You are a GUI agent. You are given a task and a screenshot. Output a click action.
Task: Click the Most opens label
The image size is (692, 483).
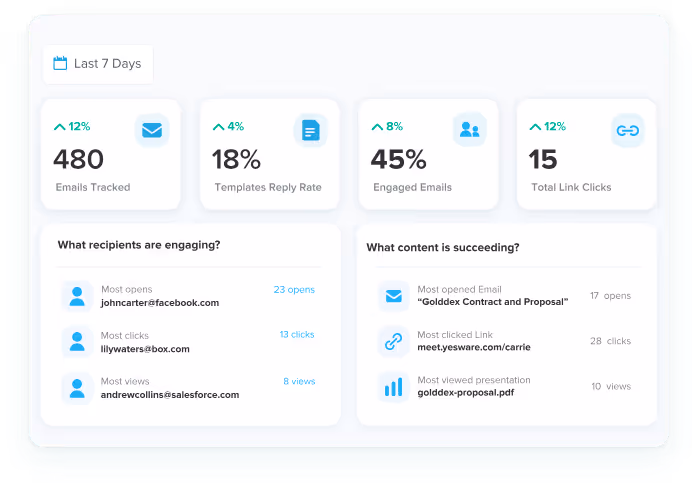click(x=127, y=290)
